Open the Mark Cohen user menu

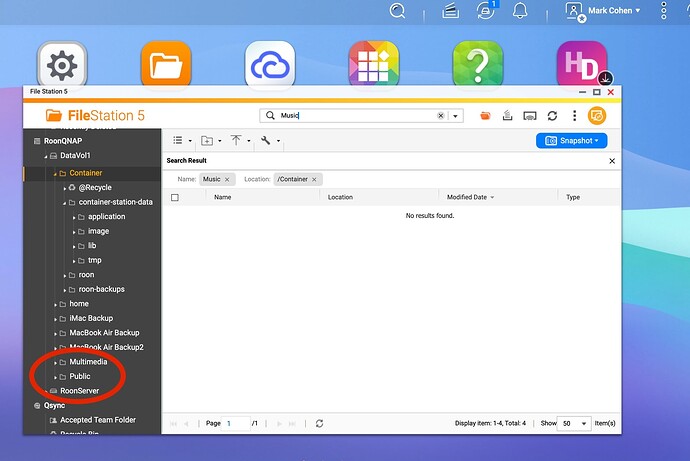click(614, 11)
